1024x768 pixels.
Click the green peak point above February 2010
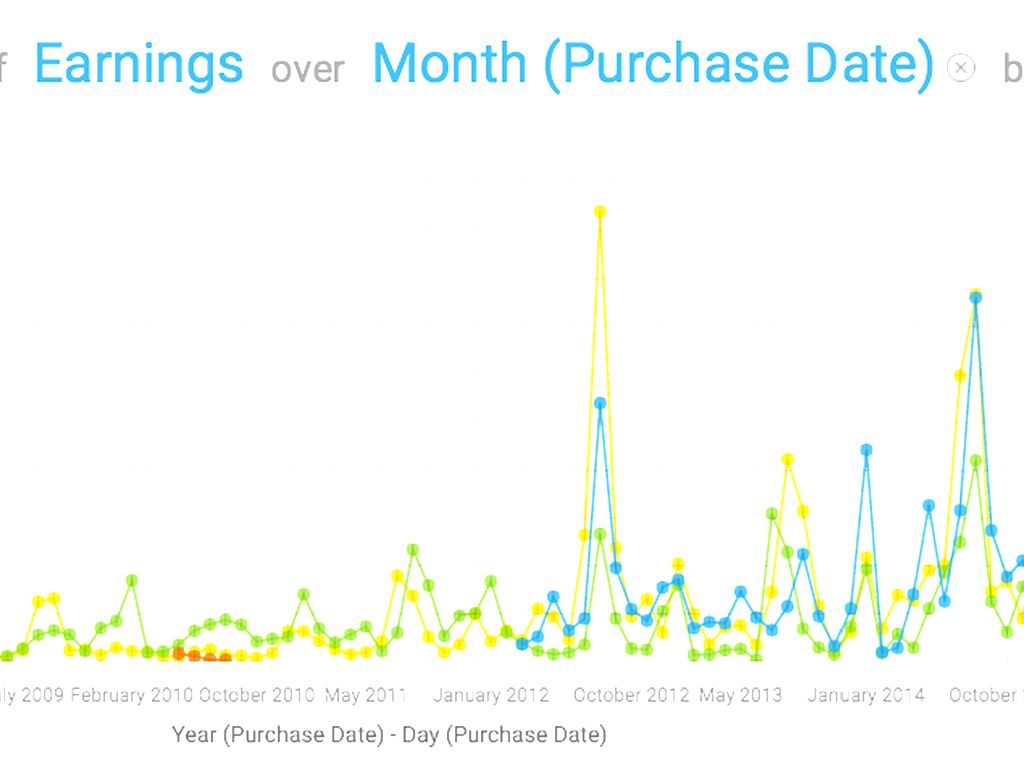click(x=131, y=580)
